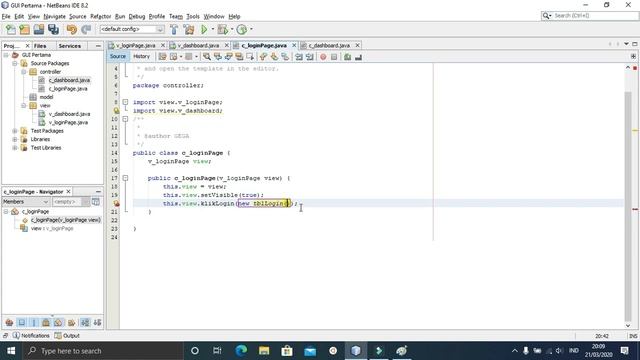Switch to c_dashboard.java editor tab
640x360 pixels.
[329, 45]
